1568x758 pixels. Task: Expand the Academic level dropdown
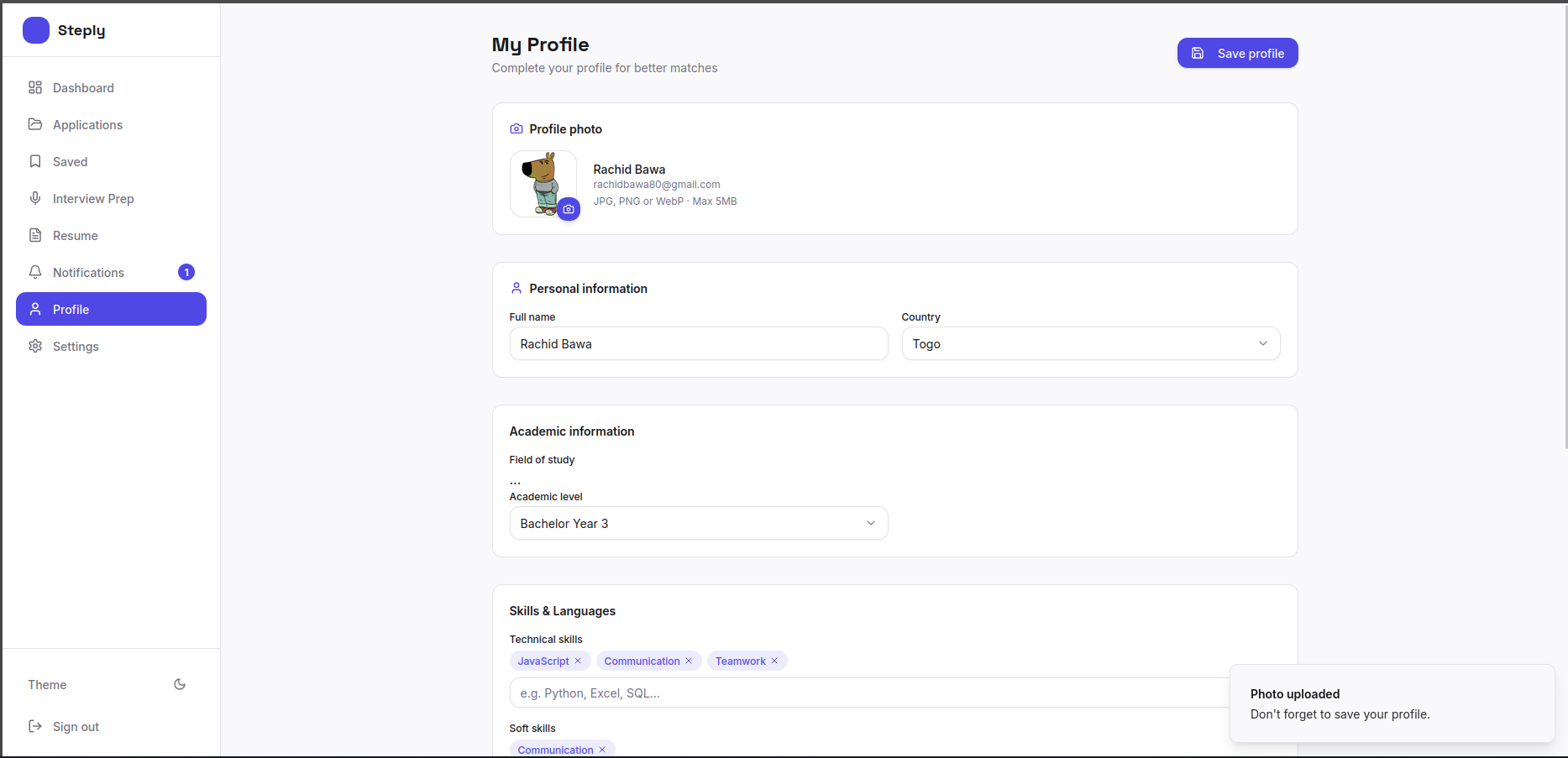[698, 523]
